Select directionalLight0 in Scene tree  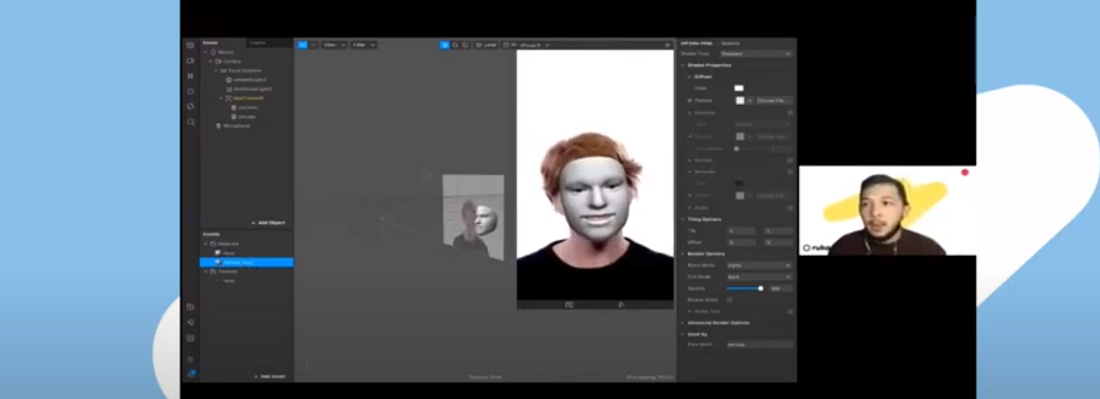252,89
